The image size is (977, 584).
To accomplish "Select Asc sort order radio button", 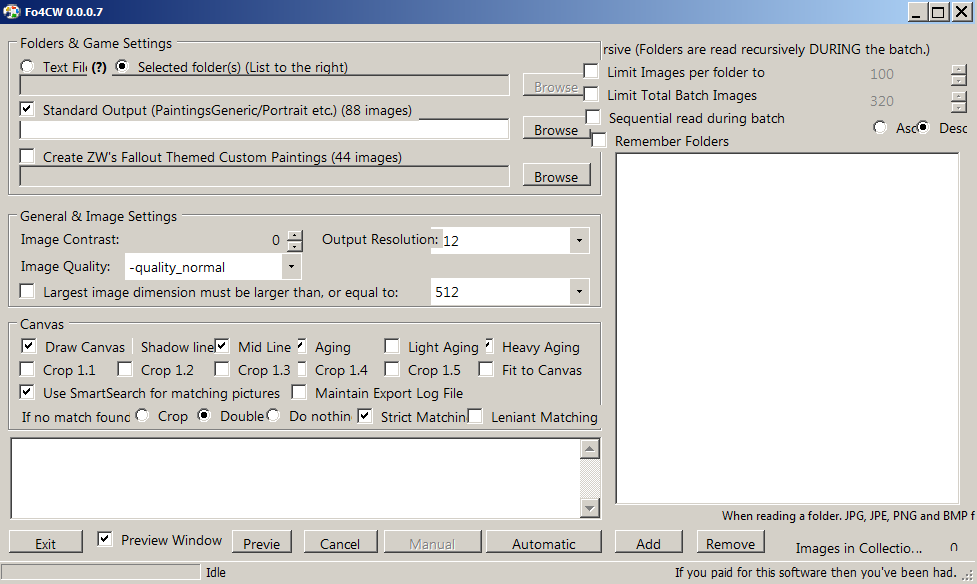I will click(880, 127).
